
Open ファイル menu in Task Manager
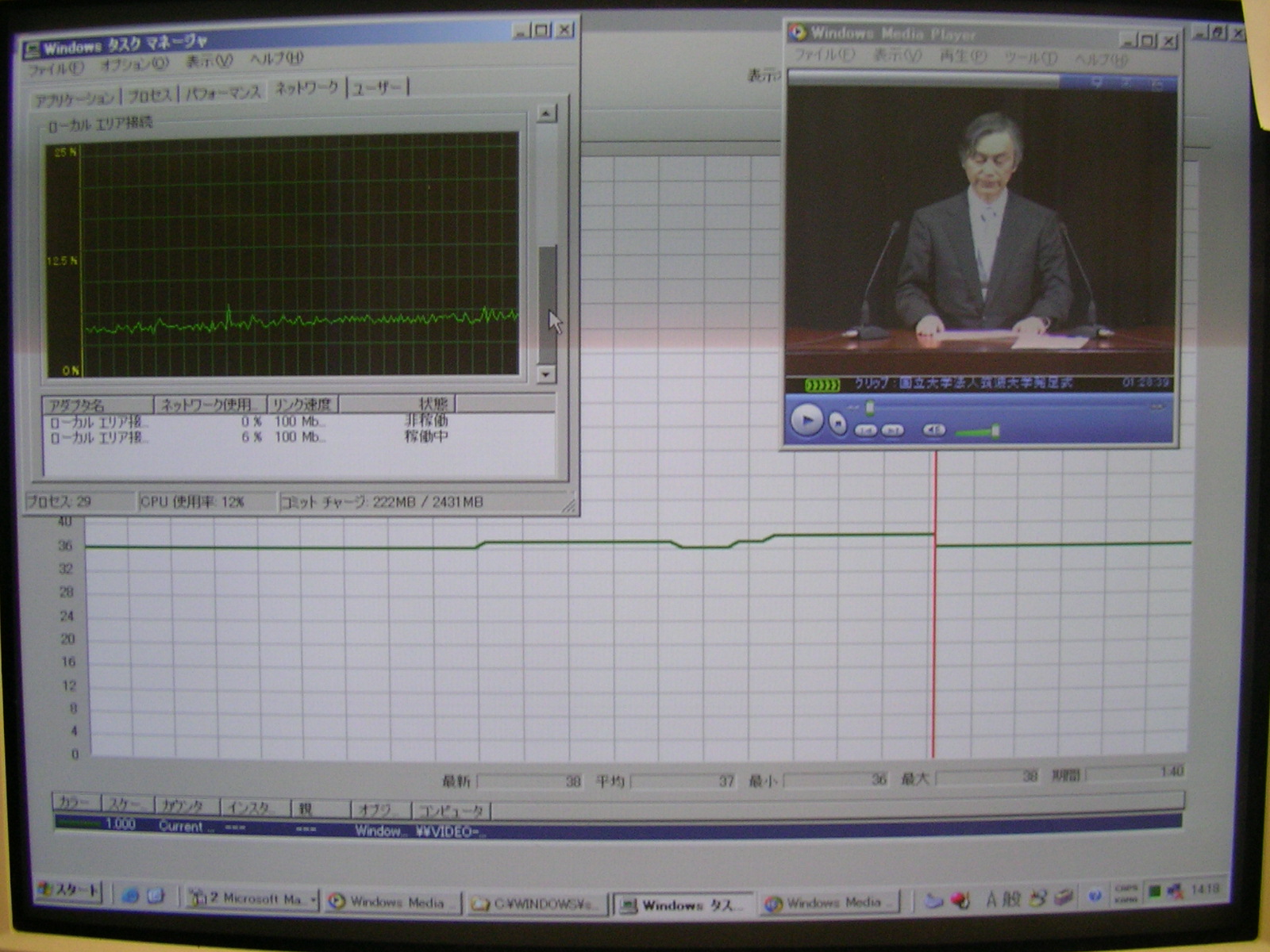click(x=56, y=68)
